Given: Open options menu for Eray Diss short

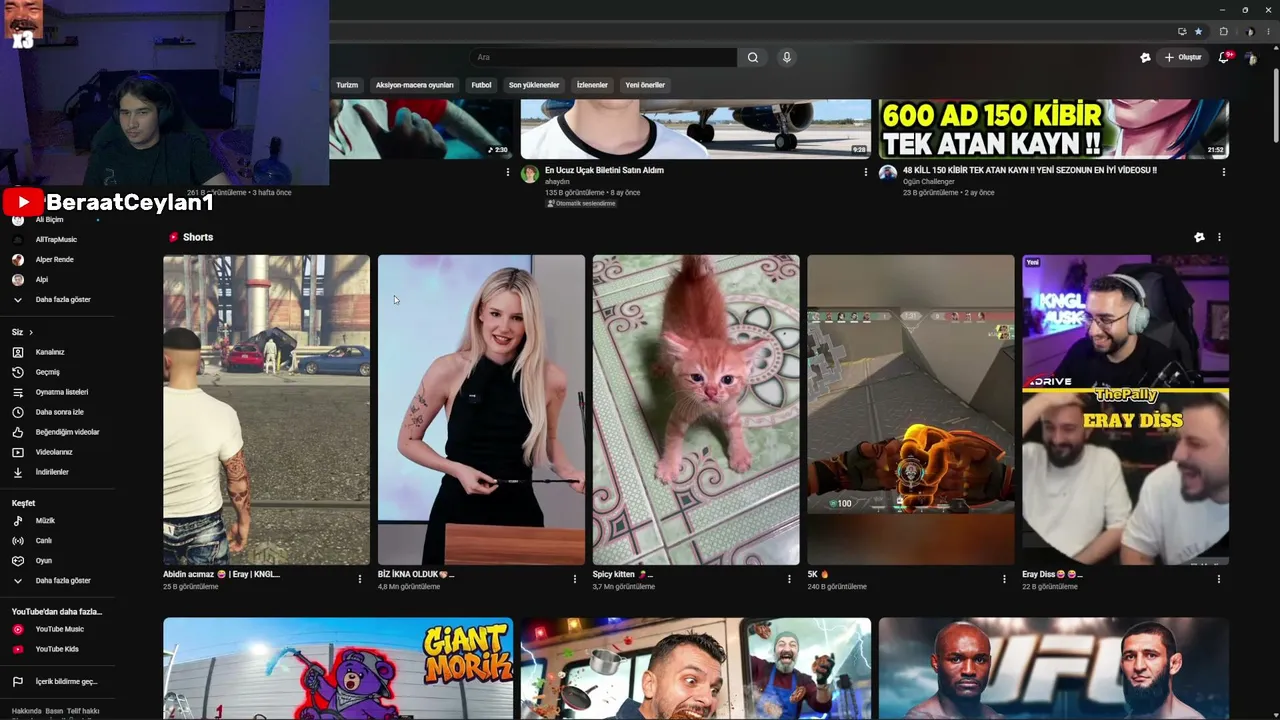Looking at the screenshot, I should coord(1219,579).
